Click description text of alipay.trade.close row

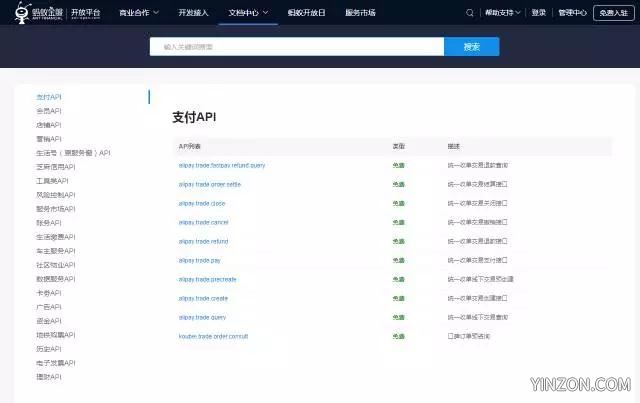coord(477,203)
